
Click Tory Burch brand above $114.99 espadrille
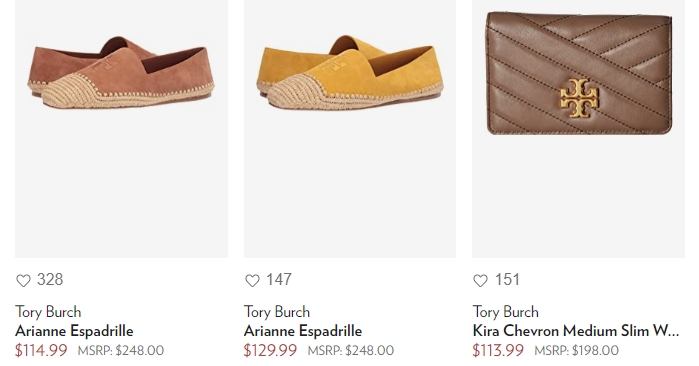coord(48,312)
